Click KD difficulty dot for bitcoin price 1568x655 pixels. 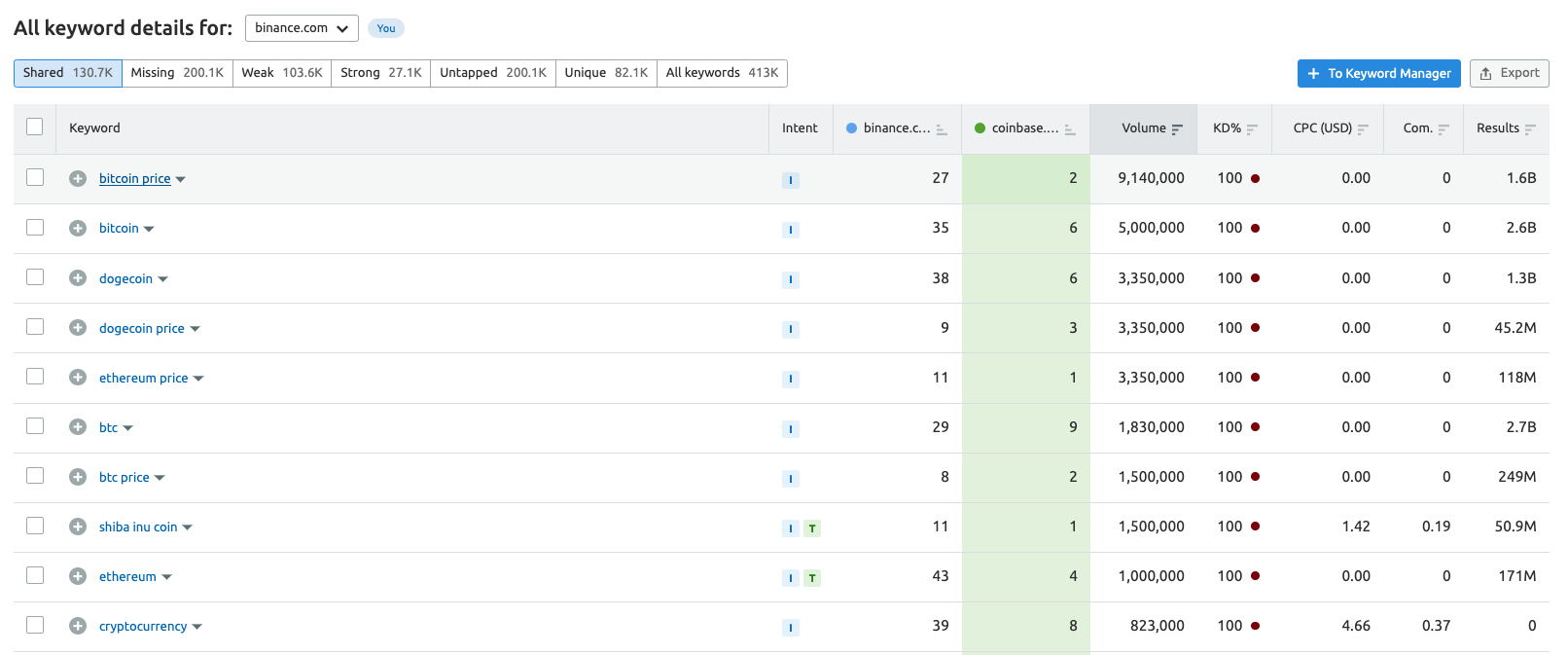click(x=1255, y=179)
